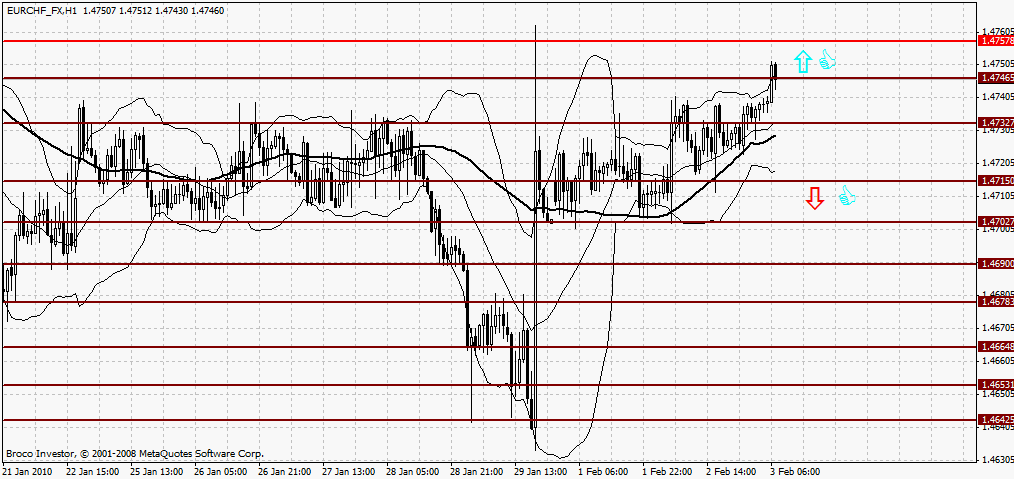This screenshot has width=1014, height=479.
Task: Click the 1.47465 price level label
Action: pos(996,78)
